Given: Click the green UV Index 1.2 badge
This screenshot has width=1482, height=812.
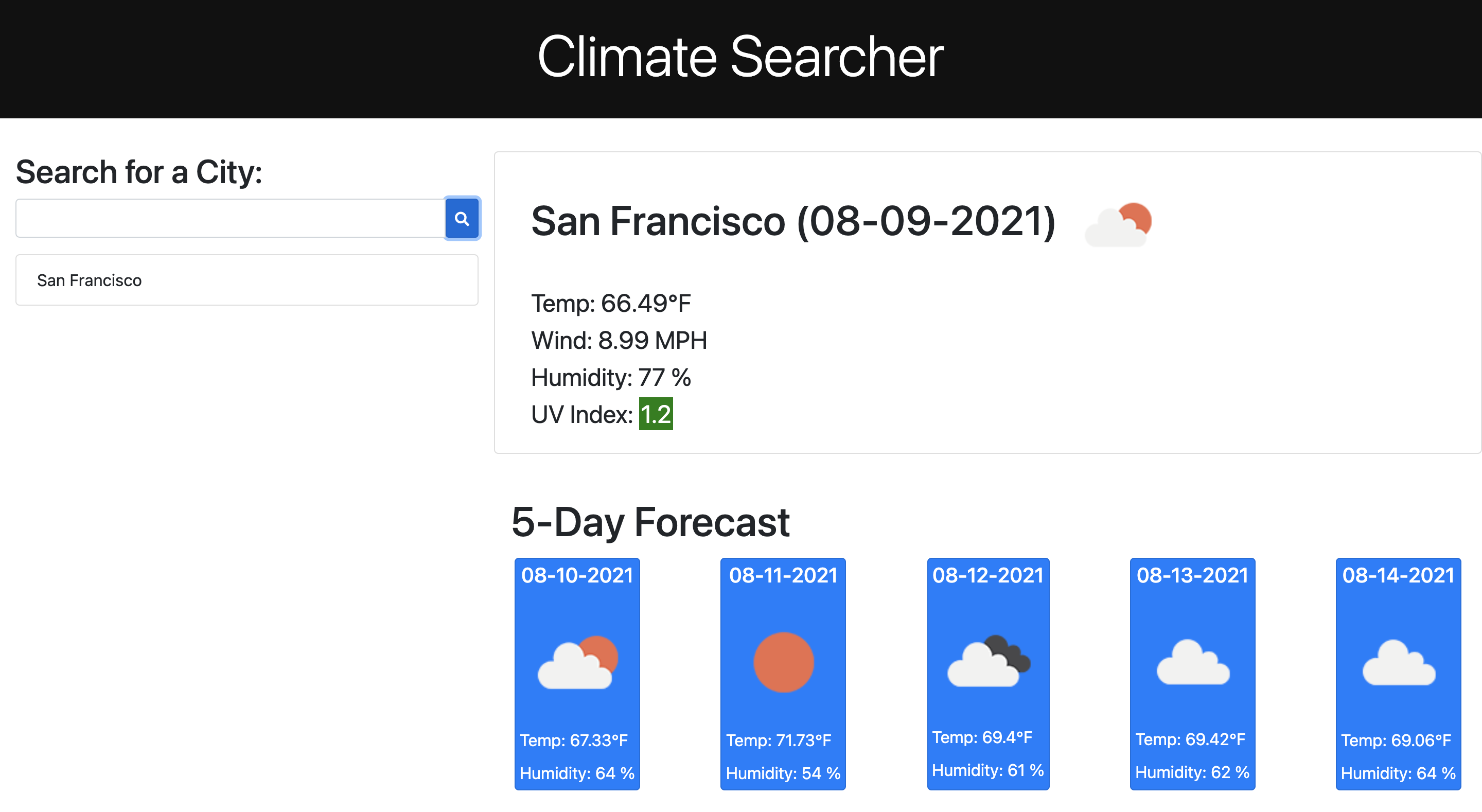Looking at the screenshot, I should (655, 414).
